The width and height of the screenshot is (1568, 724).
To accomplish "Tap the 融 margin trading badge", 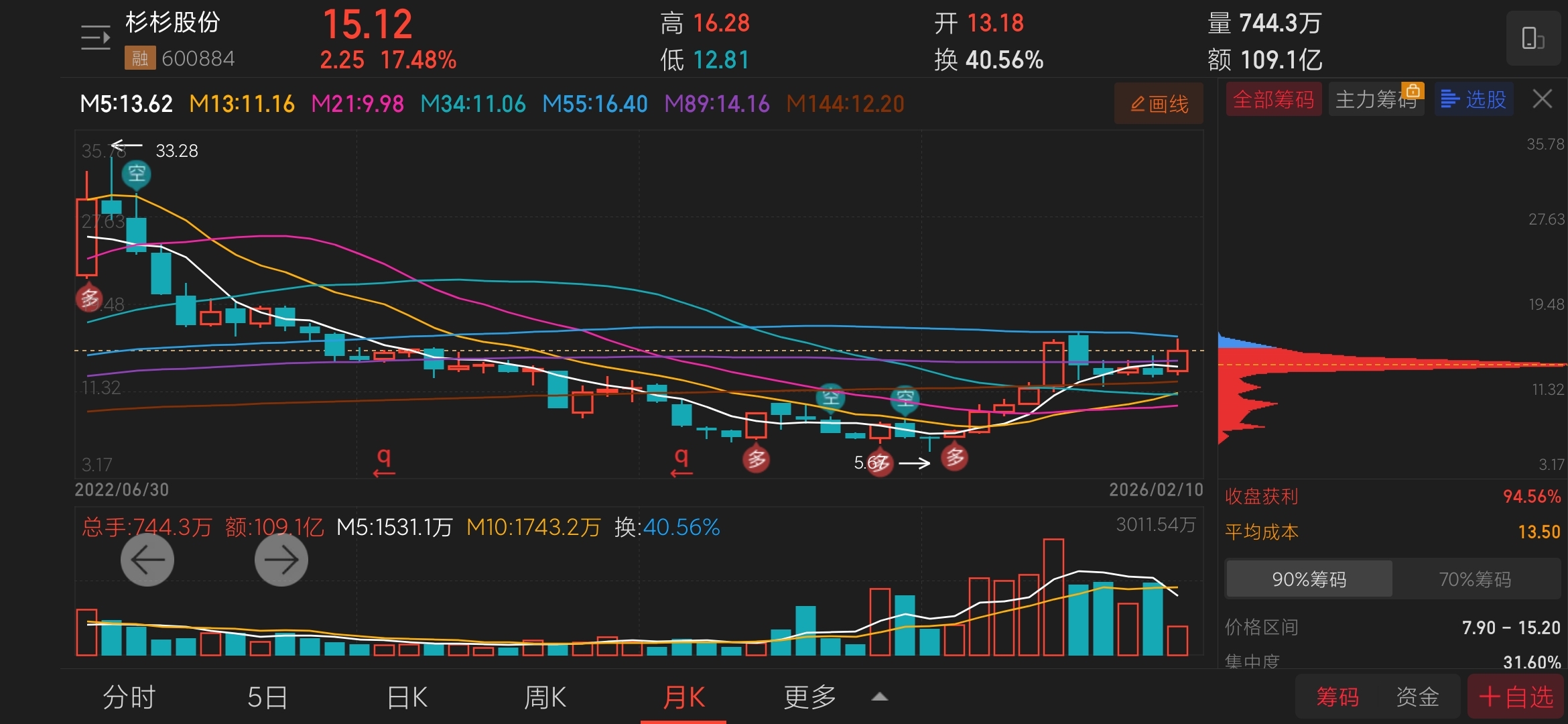I will tap(139, 58).
